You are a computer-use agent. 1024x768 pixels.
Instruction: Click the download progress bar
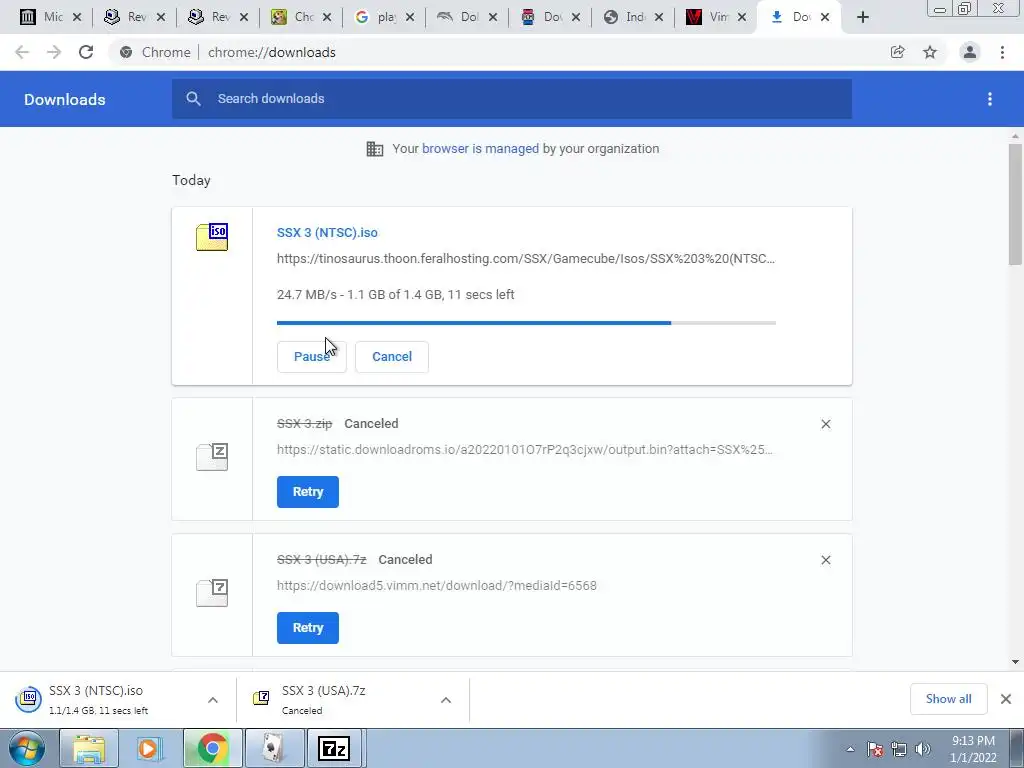[x=526, y=323]
